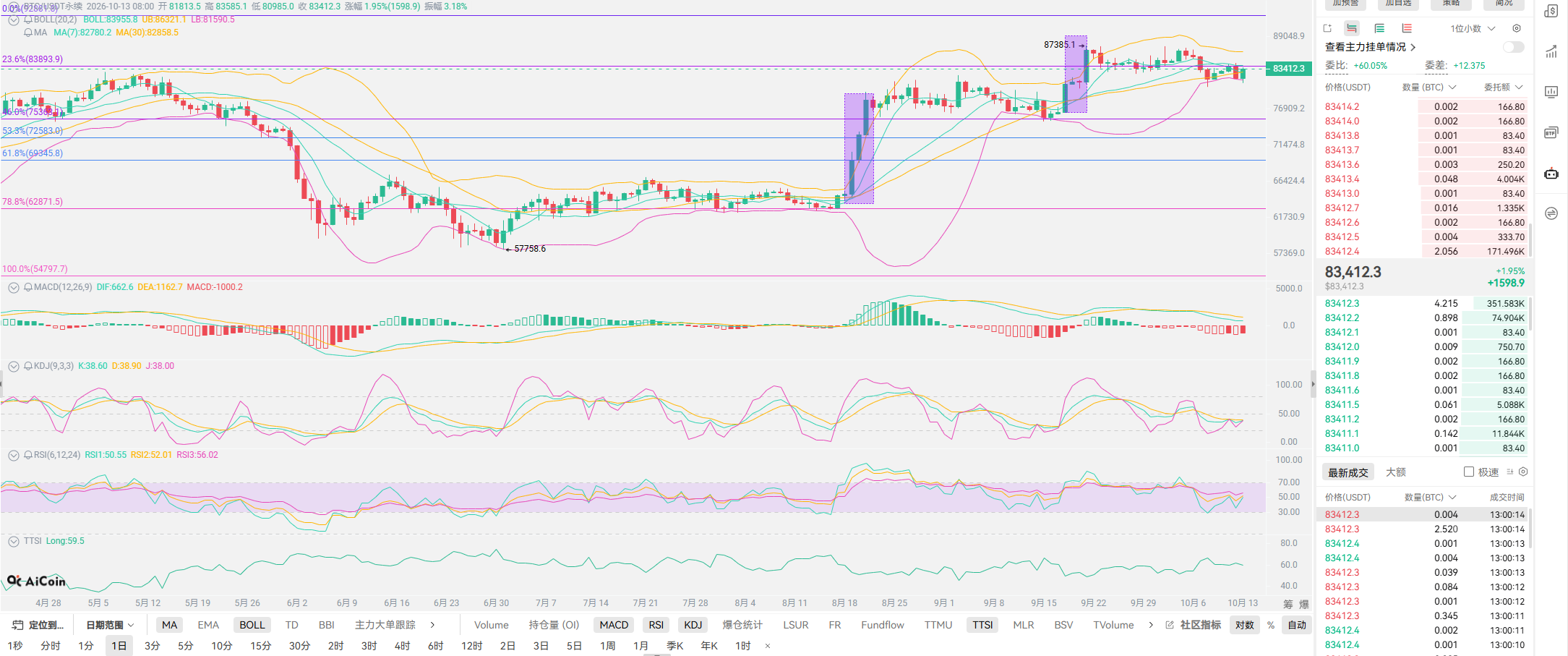Click the pop-out order book window icon
1568x656 pixels.
[1327, 28]
